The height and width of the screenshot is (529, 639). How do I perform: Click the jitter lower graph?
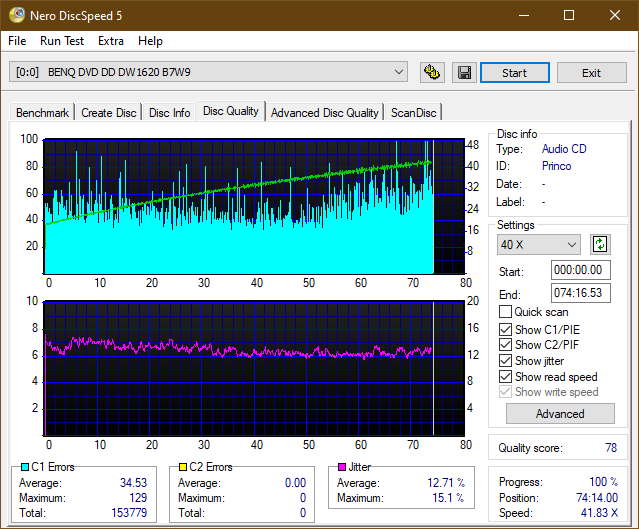click(x=254, y=368)
